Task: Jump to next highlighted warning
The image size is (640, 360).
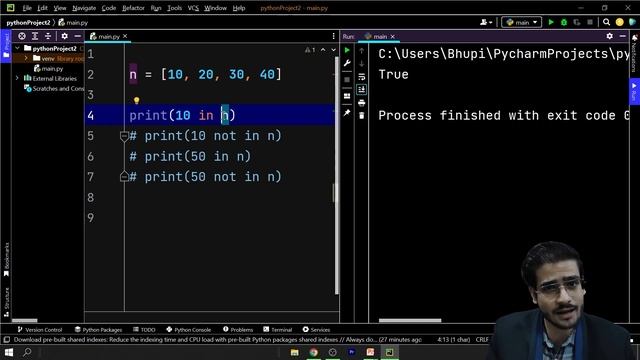Action: (333, 50)
